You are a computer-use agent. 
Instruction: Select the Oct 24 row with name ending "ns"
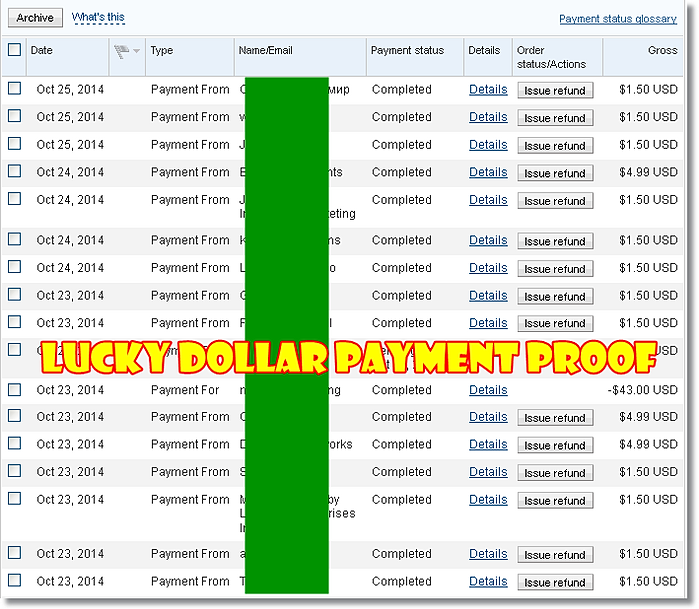pos(14,239)
